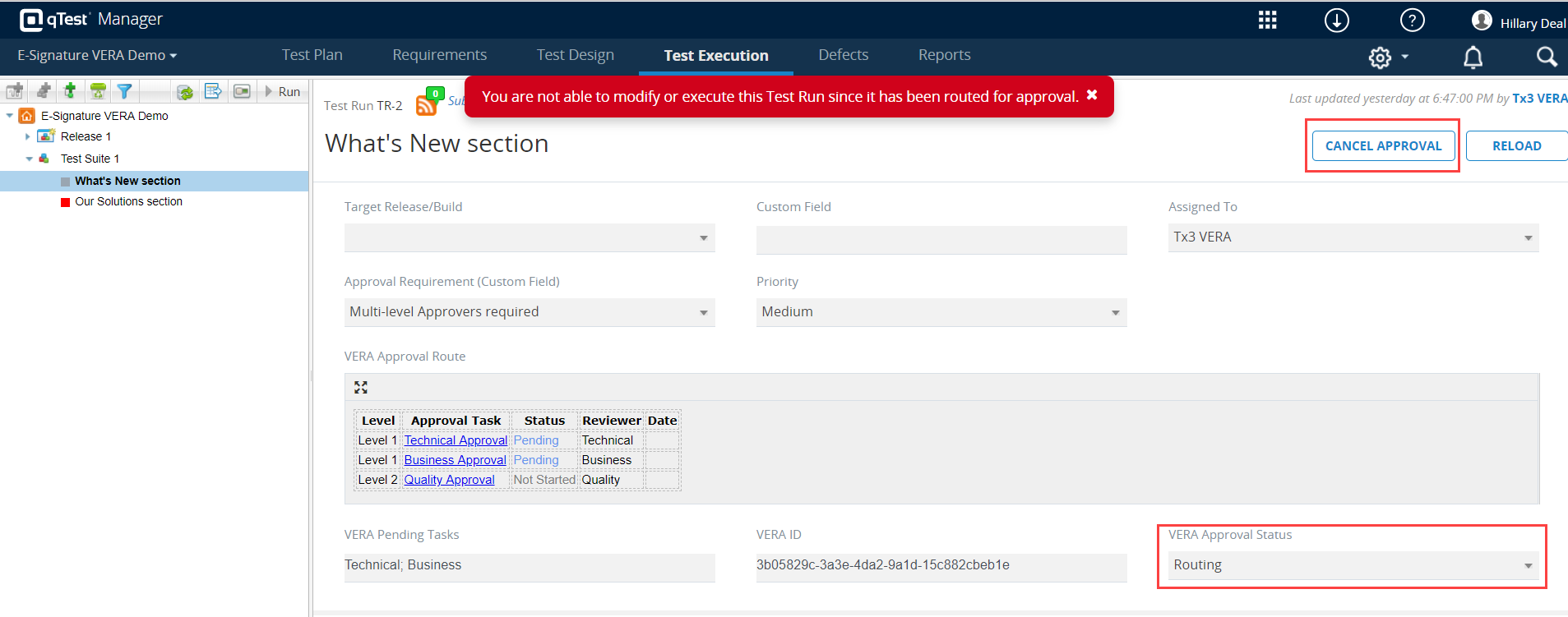
Task: Open the Technical Approval link
Action: (456, 440)
